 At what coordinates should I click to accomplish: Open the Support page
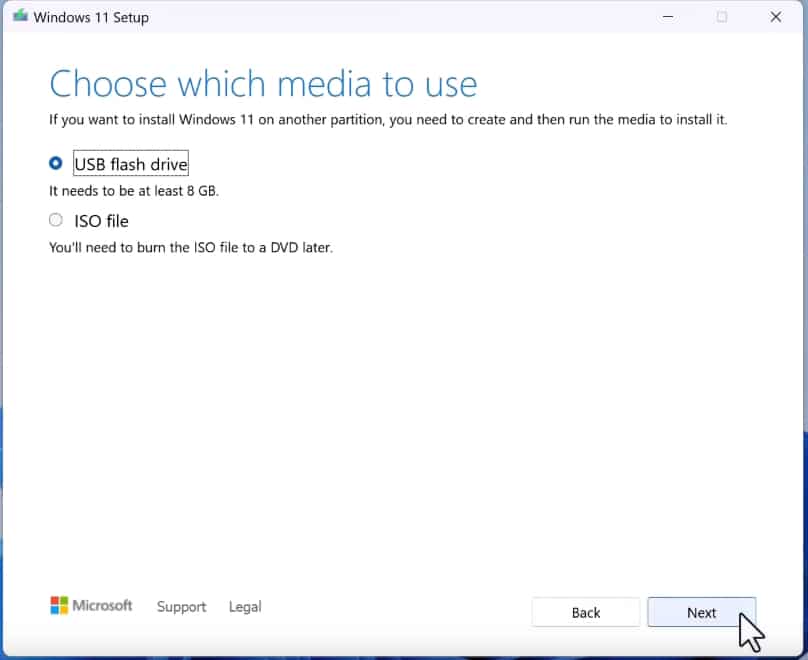click(181, 607)
